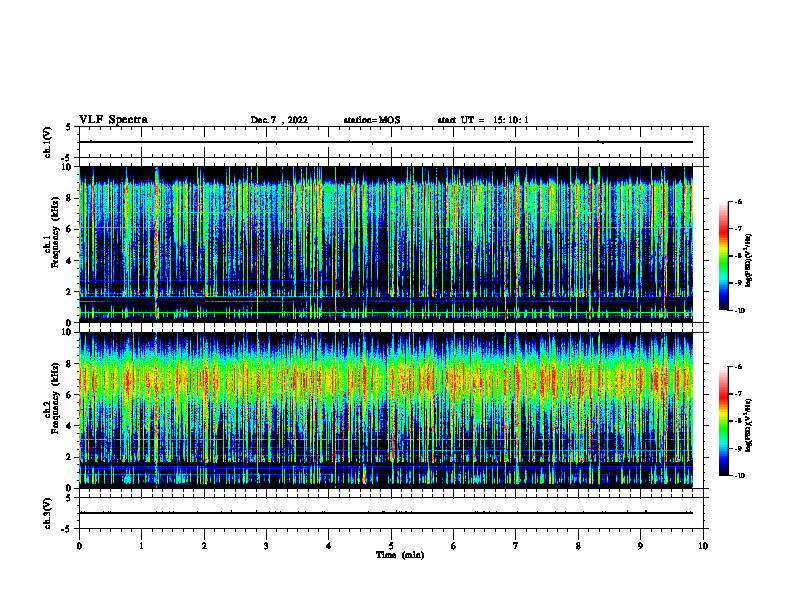This screenshot has height=612, width=792.
Task: Click the ch.1 spectrogram color scale bar
Action: point(724,256)
